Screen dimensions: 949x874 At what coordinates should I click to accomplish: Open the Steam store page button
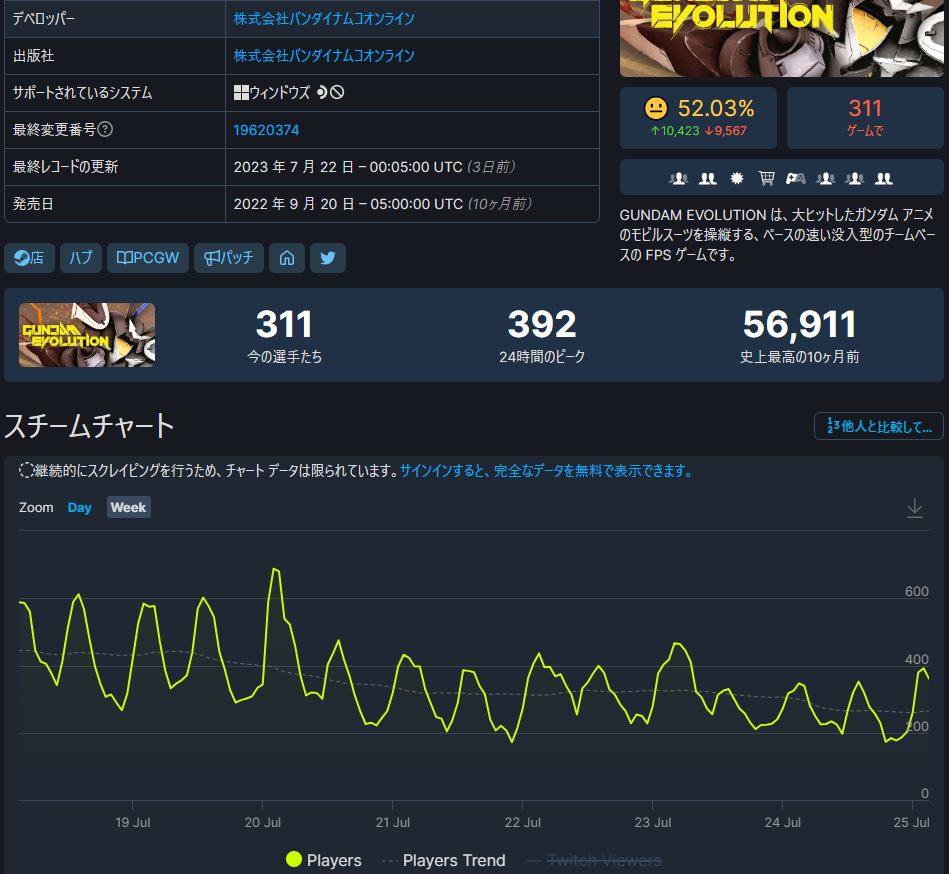click(x=28, y=258)
